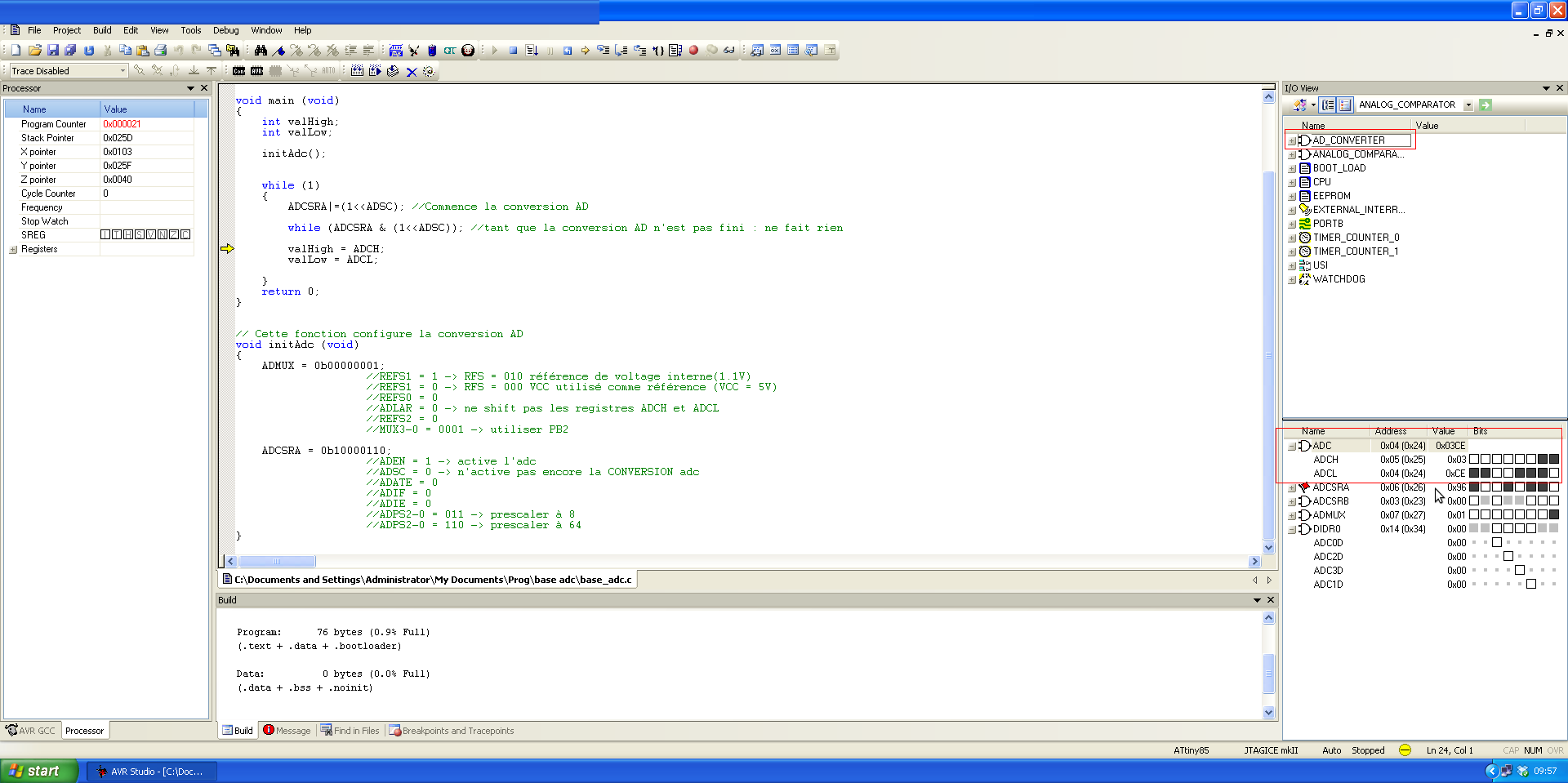Viewport: 1568px width, 783px height.
Task: Click the binoculars Find icon
Action: tap(261, 51)
